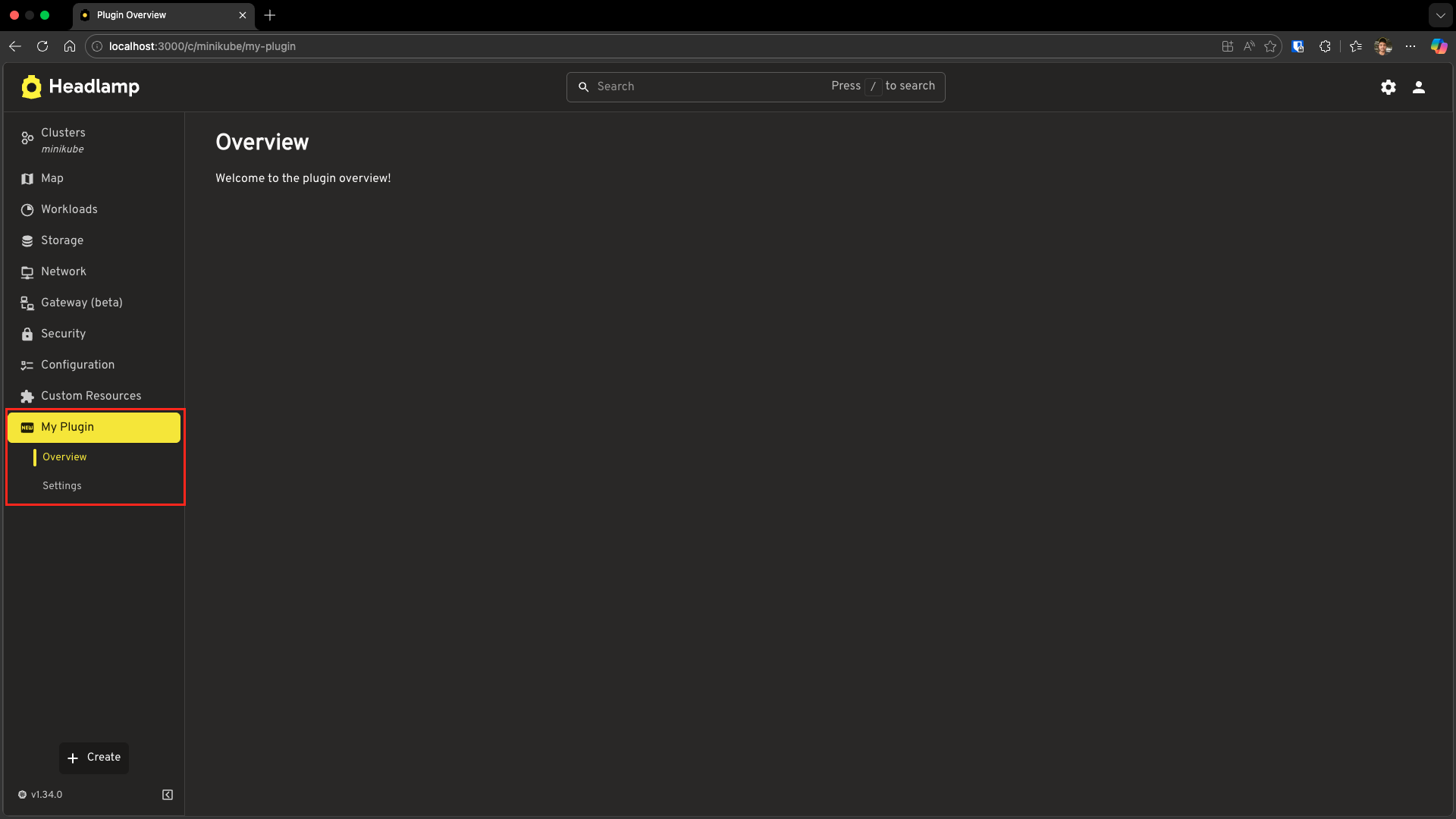The image size is (1456, 819).
Task: Open the Configuration menu entry
Action: (x=77, y=365)
